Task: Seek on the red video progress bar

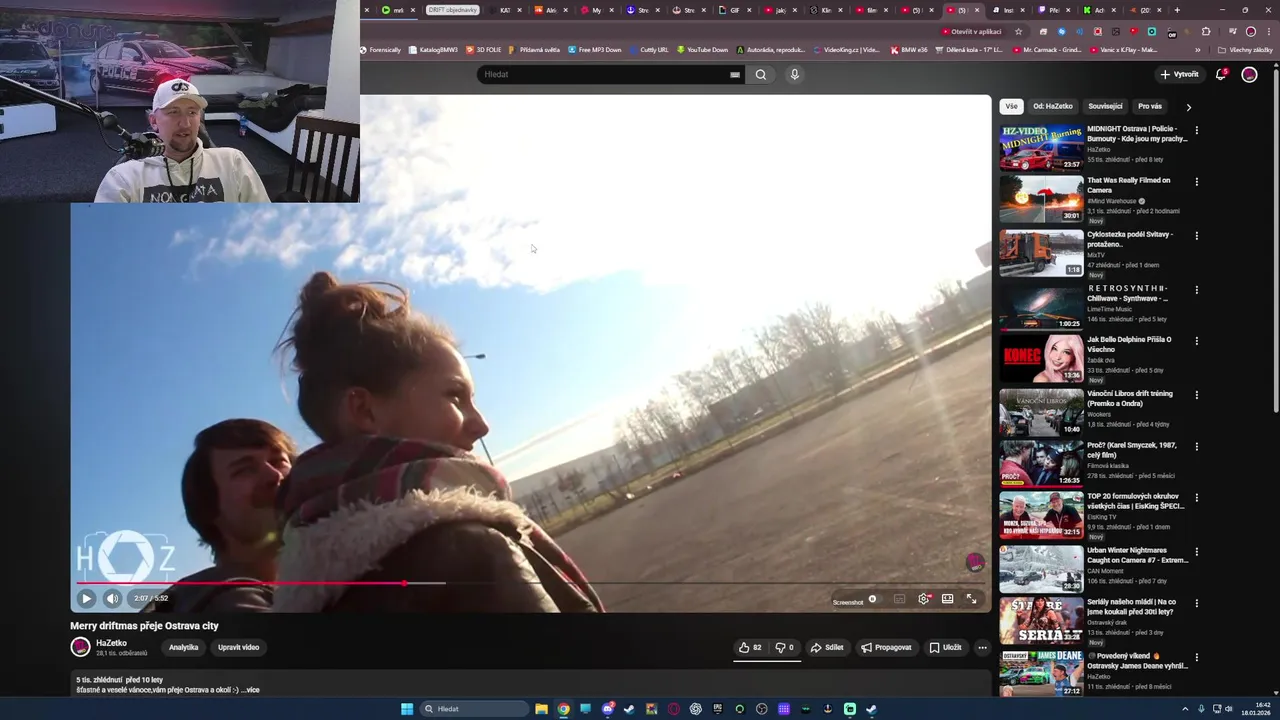Action: coord(531,583)
